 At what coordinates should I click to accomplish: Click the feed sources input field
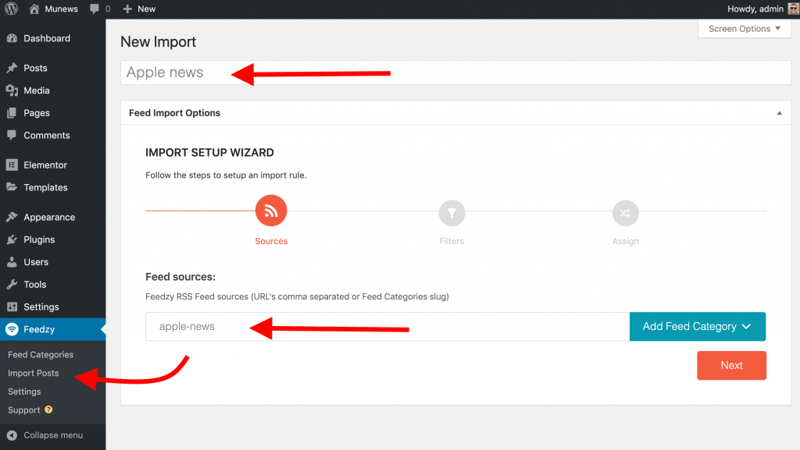click(387, 327)
